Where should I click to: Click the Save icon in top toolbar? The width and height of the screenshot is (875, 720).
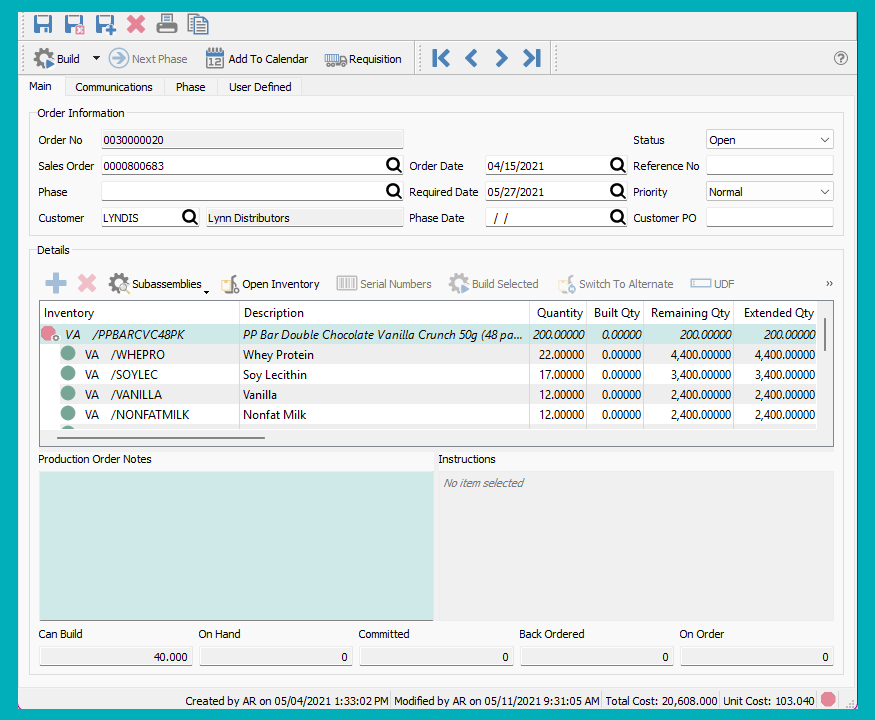tap(43, 25)
